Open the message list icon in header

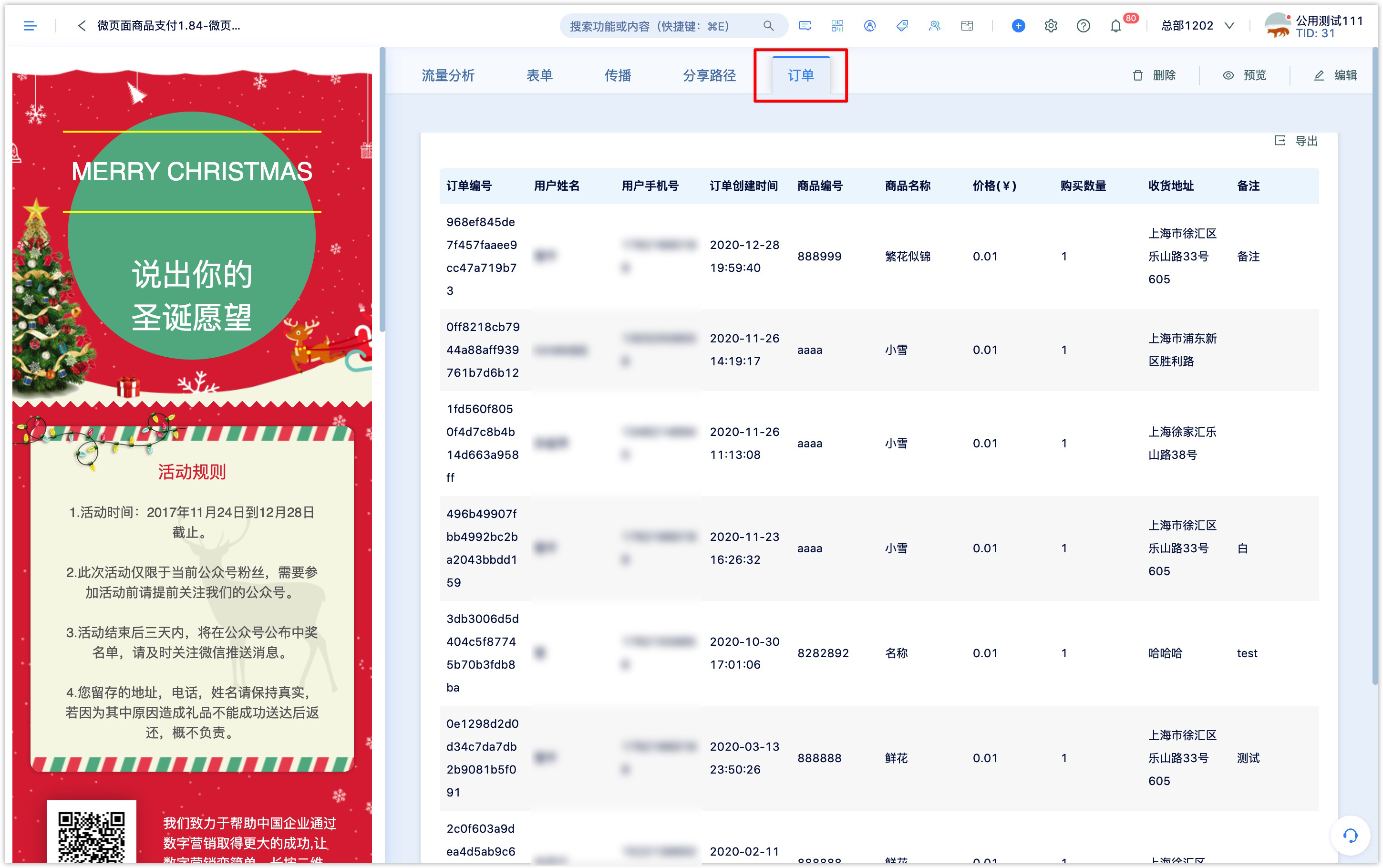coord(805,26)
